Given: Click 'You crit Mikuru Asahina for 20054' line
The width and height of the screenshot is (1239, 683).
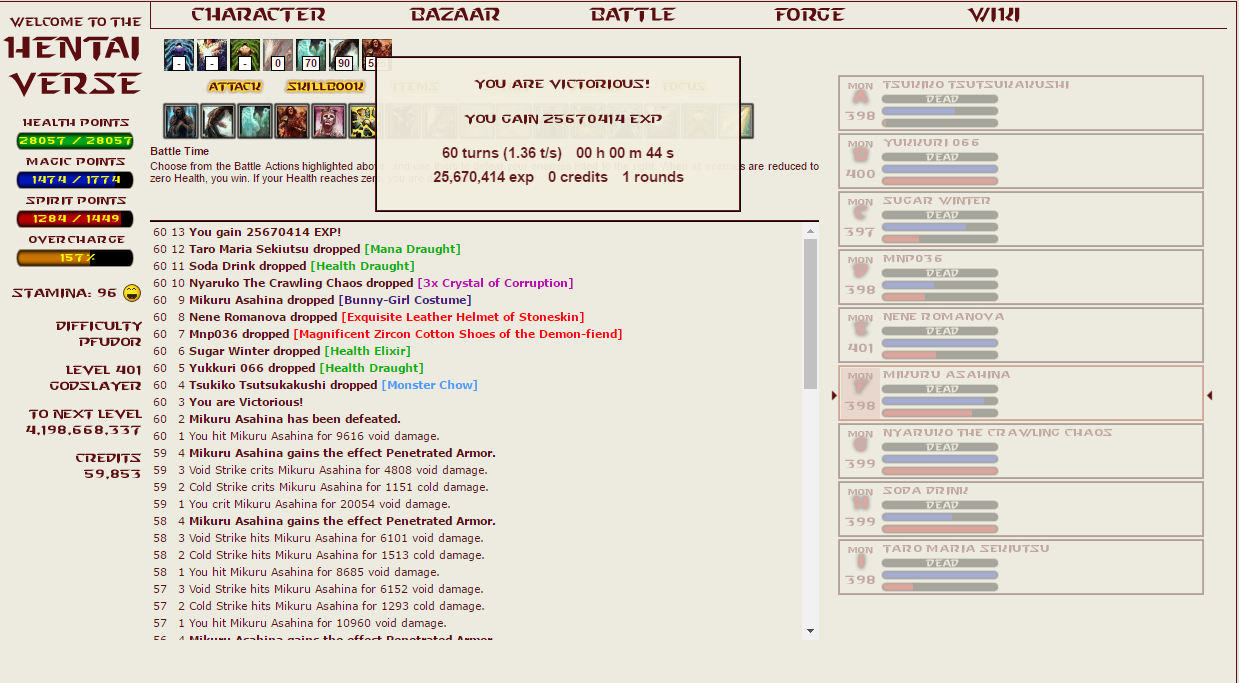Looking at the screenshot, I should [x=319, y=504].
